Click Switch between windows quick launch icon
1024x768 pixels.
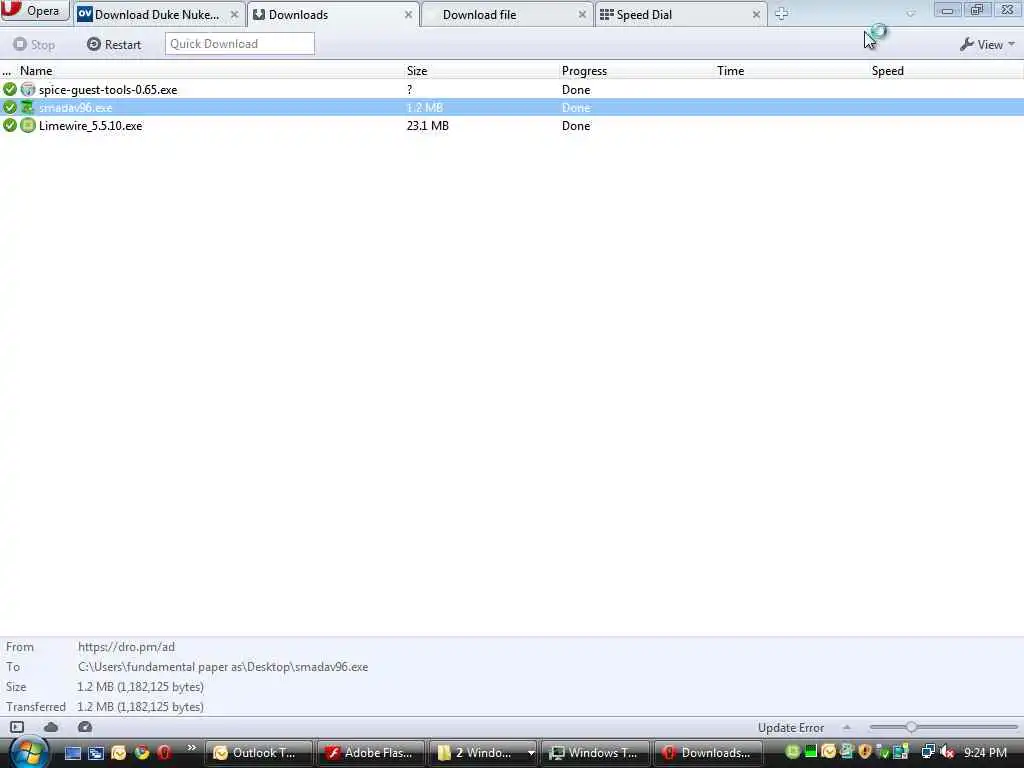click(96, 753)
